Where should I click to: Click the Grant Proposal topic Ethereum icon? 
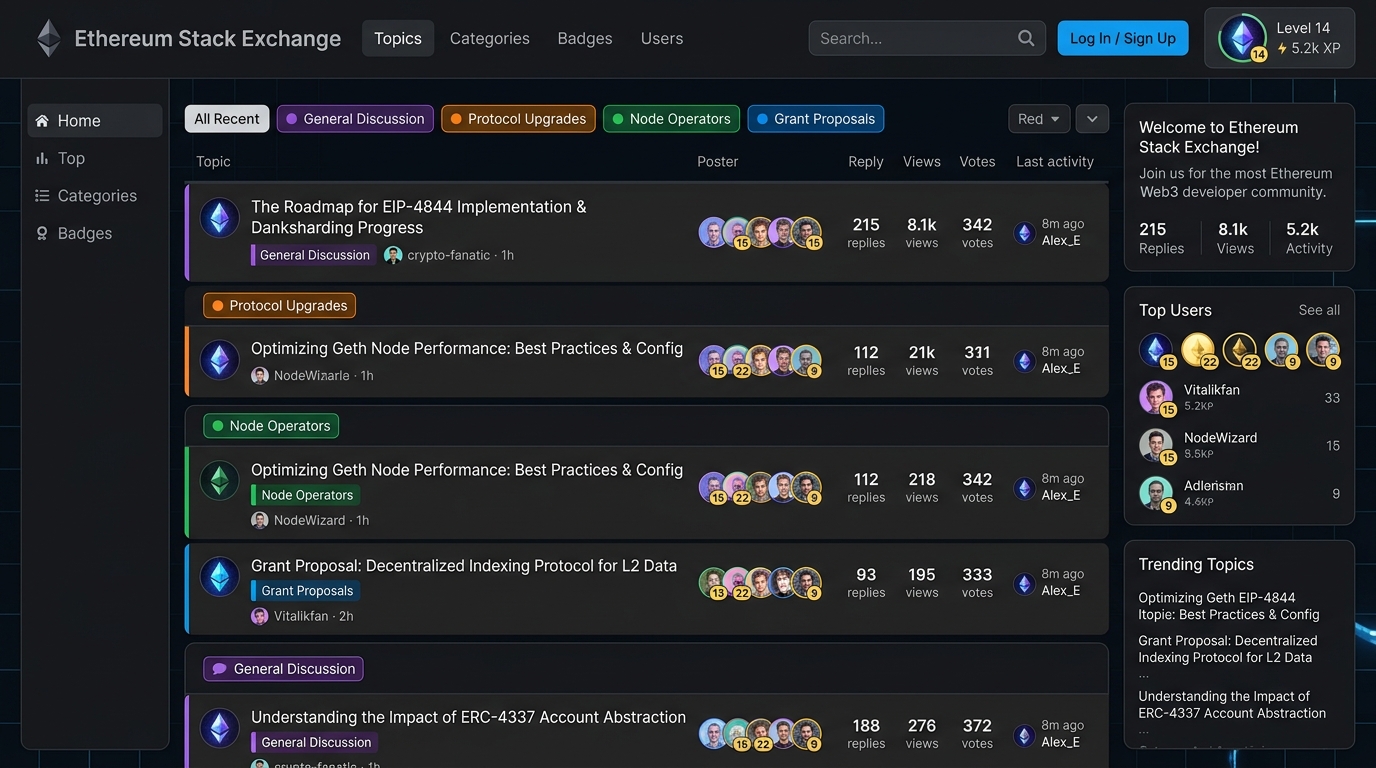[x=220, y=577]
